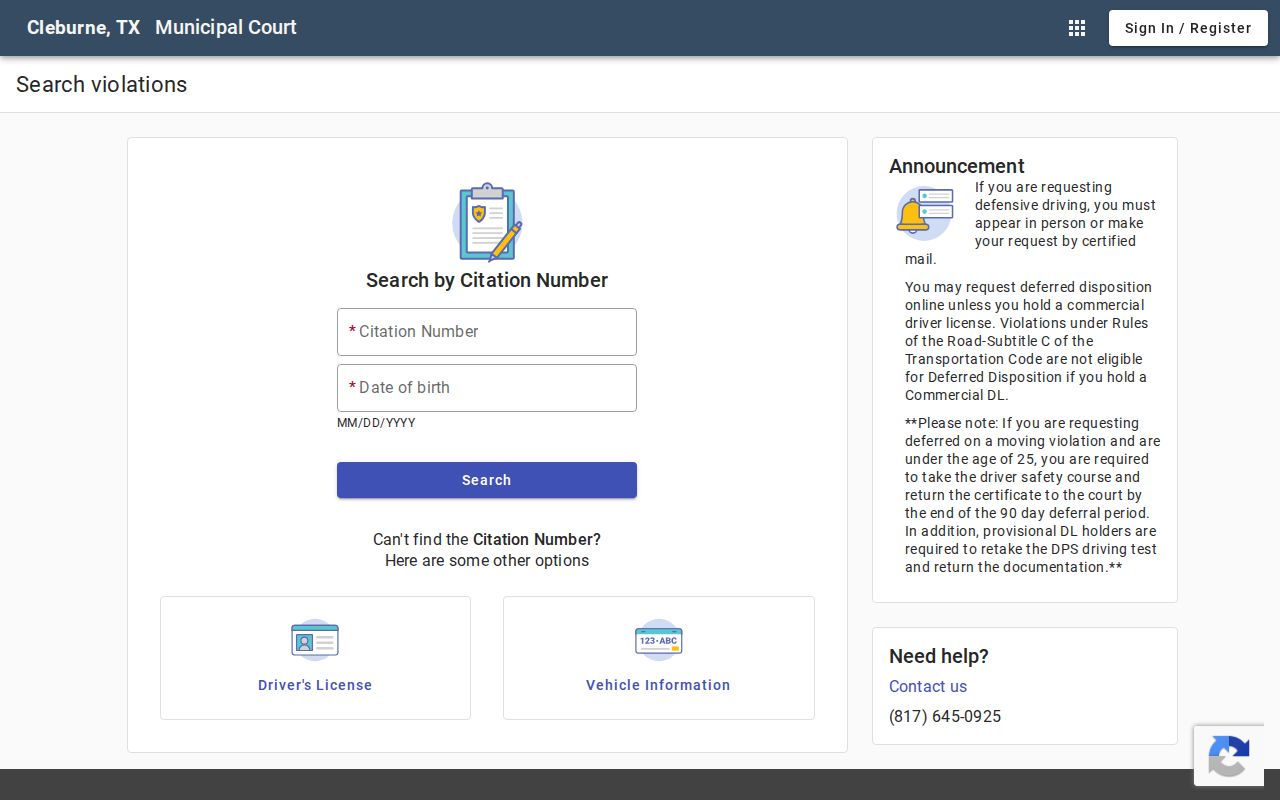
Task: Open the Vehicle Information search link
Action: 658,685
